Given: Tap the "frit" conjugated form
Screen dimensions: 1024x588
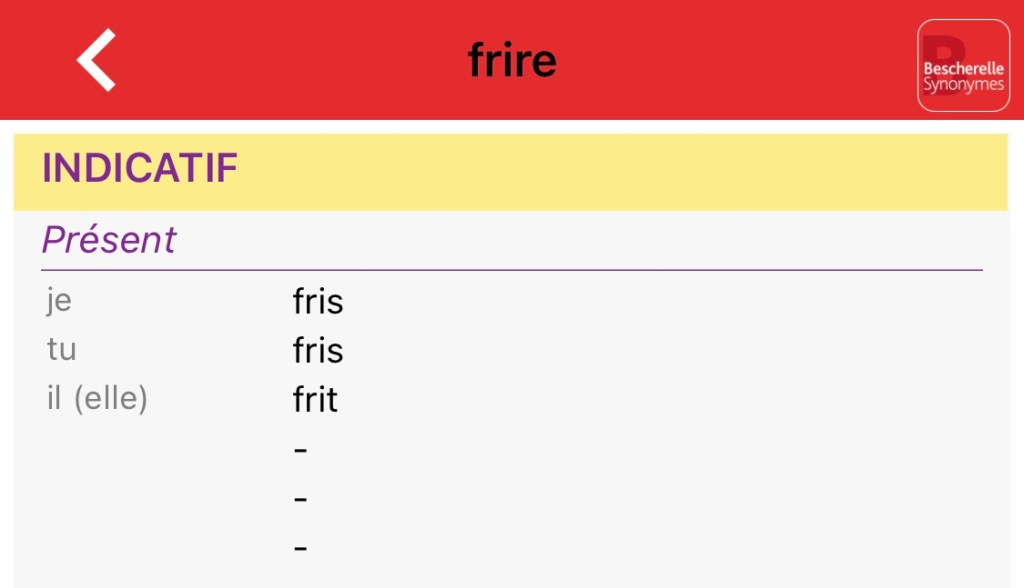Looking at the screenshot, I should [x=315, y=400].
